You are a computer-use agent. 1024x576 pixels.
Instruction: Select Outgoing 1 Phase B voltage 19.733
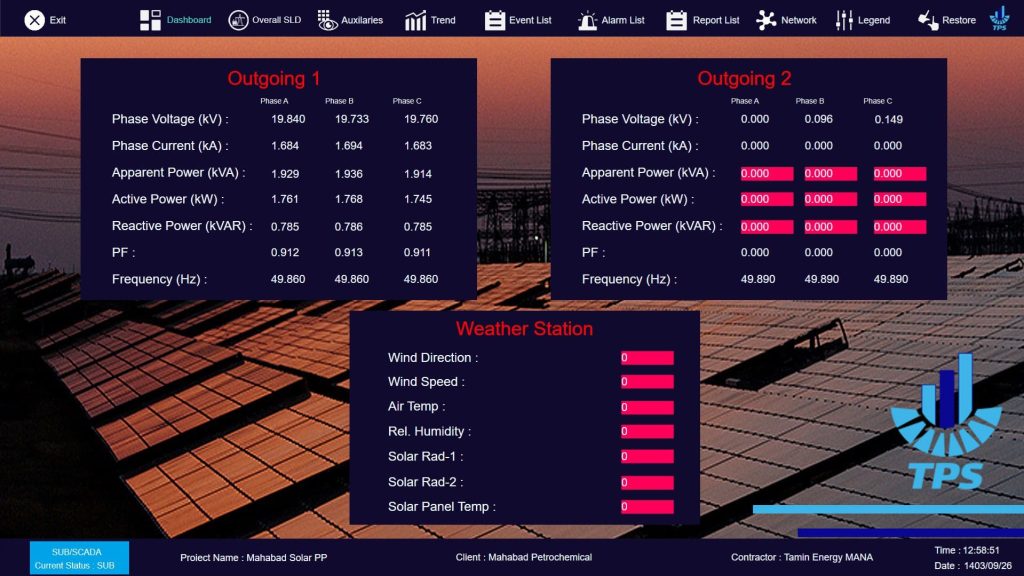(351, 119)
